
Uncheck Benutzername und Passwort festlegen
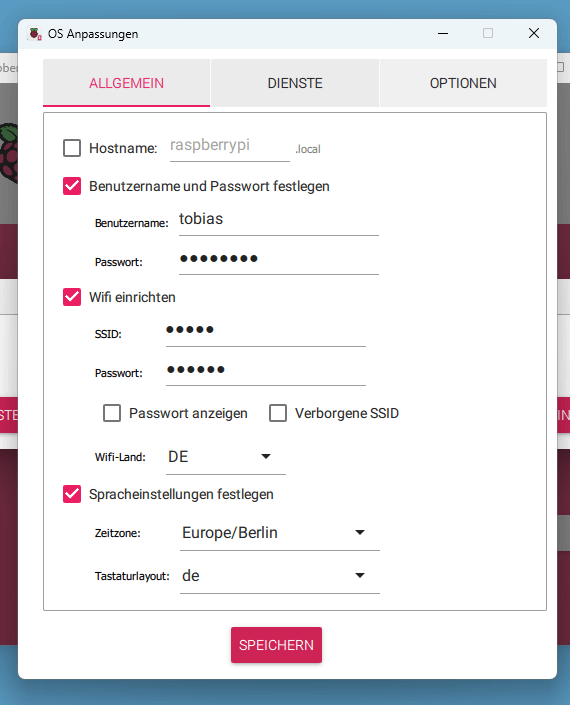coord(72,186)
